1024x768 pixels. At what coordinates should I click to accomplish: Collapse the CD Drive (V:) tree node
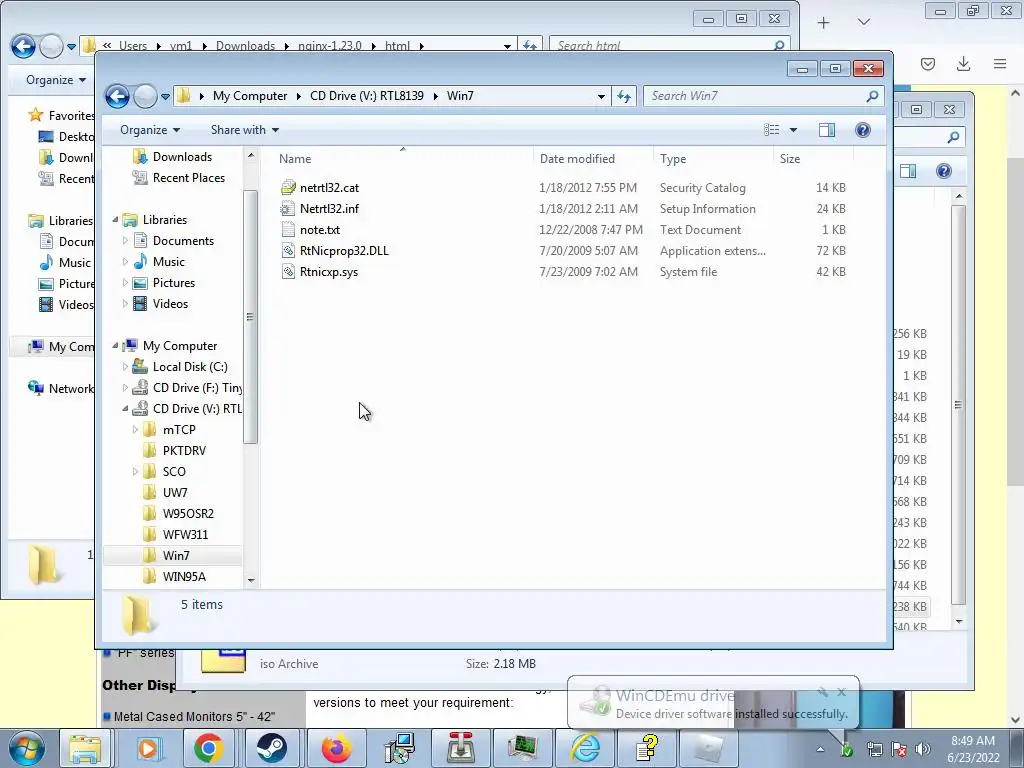pyautogui.click(x=125, y=409)
